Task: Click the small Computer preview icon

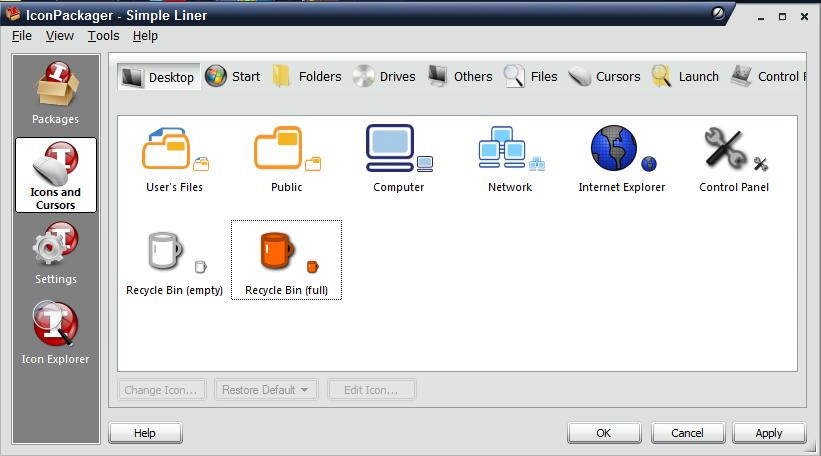Action: (425, 164)
